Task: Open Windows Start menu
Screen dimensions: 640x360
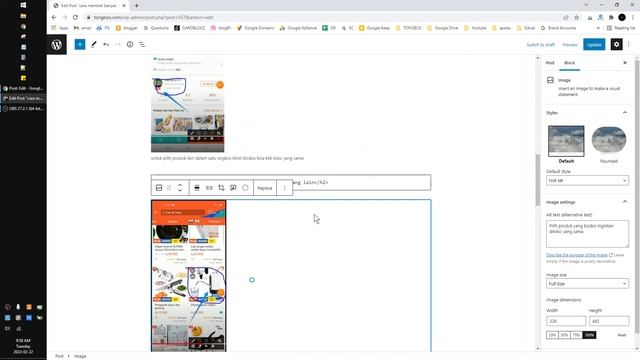Action: pyautogui.click(x=23, y=5)
